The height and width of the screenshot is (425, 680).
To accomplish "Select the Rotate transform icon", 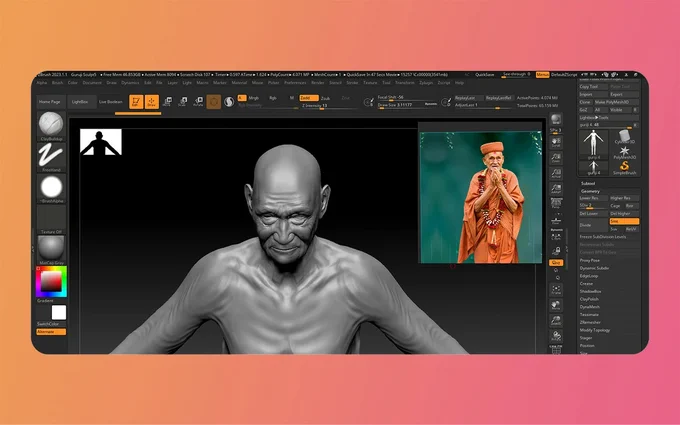I will pos(198,102).
